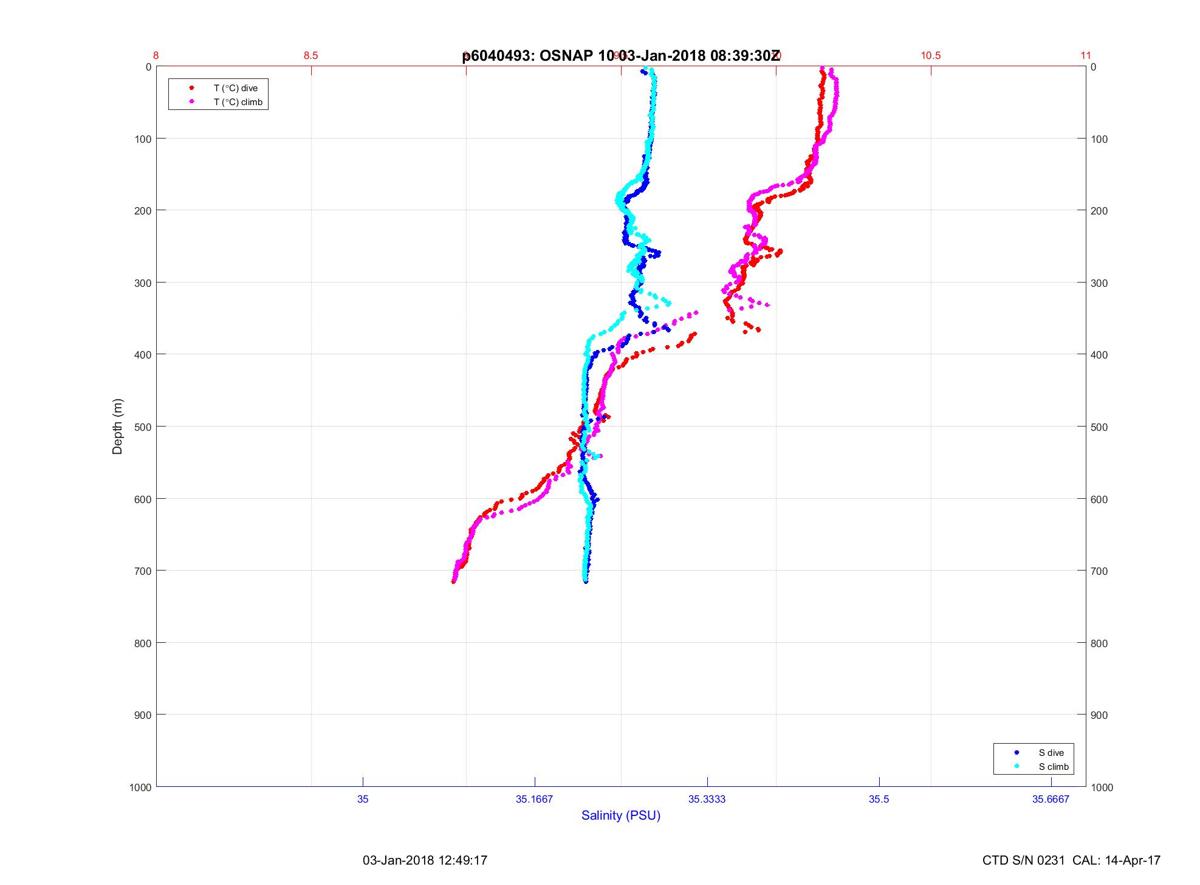Click the blue S dive legend marker

[x=1017, y=752]
